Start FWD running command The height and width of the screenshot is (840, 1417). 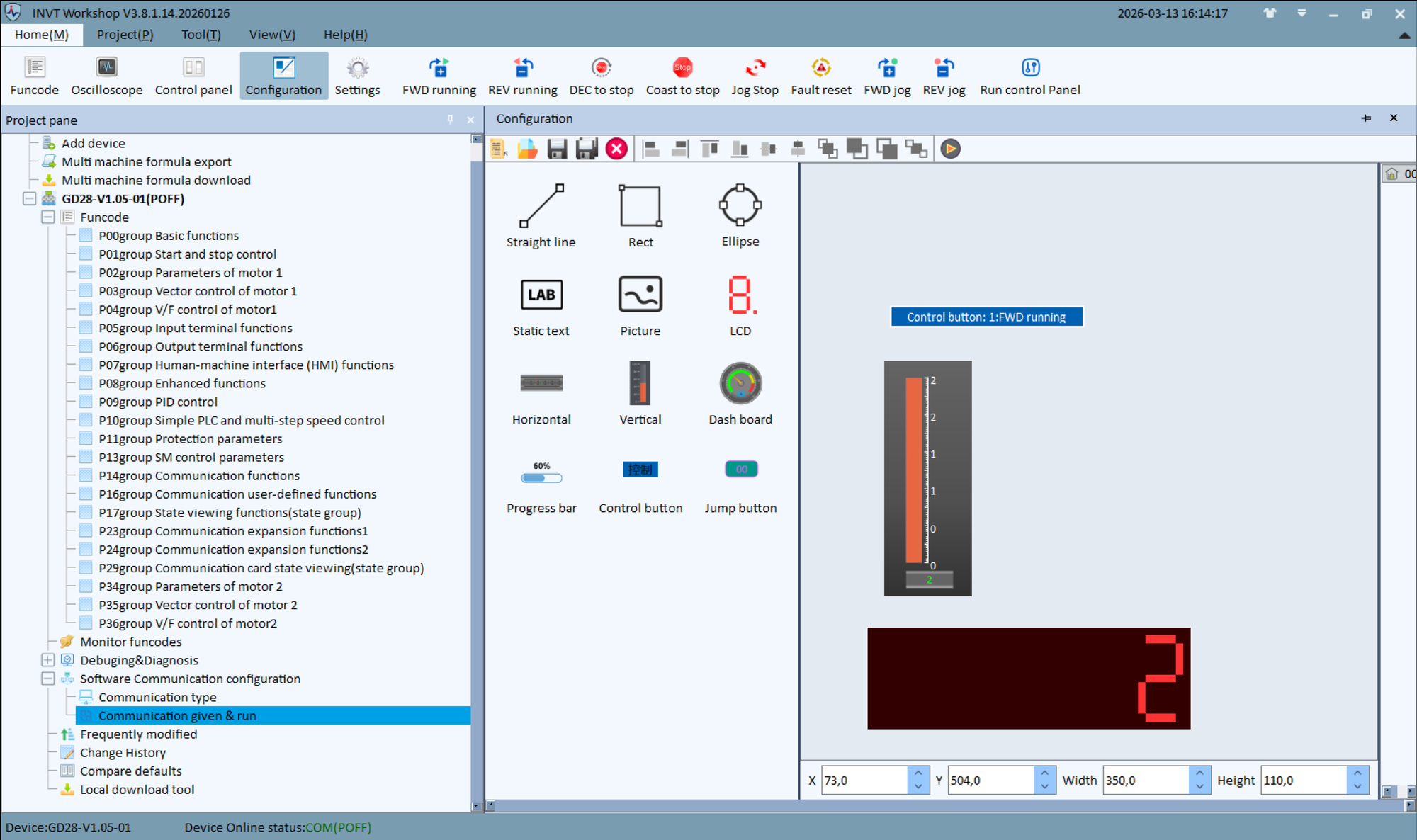tap(438, 74)
